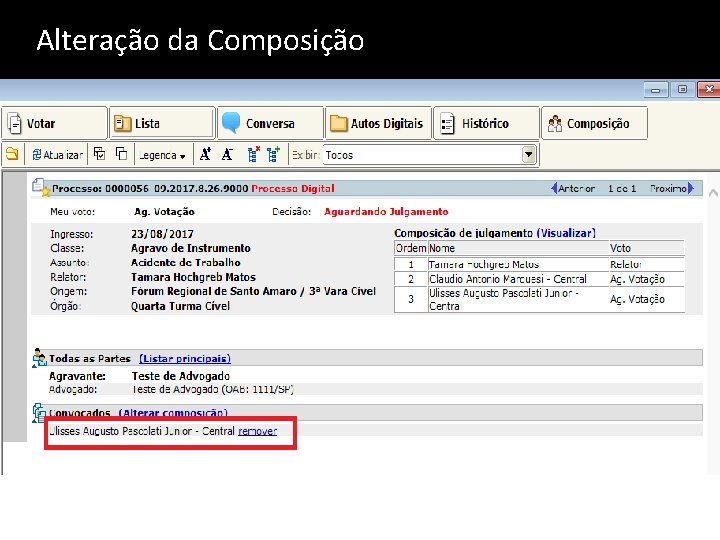Open the Composição tab
Screen dimensions: 720x540
coord(594,123)
